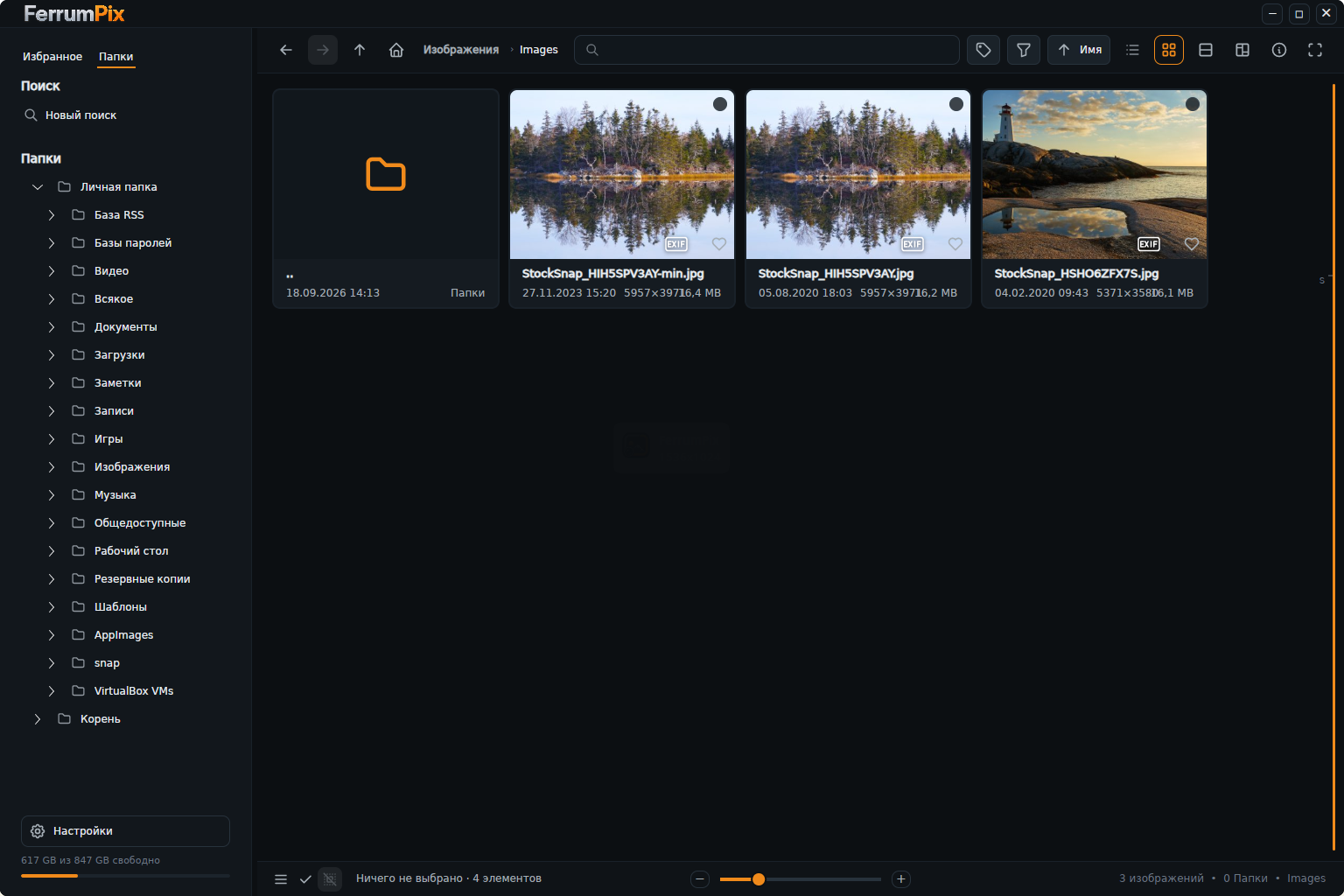This screenshot has height=896, width=1344.
Task: Switch to the row view layout icon
Action: [1206, 50]
